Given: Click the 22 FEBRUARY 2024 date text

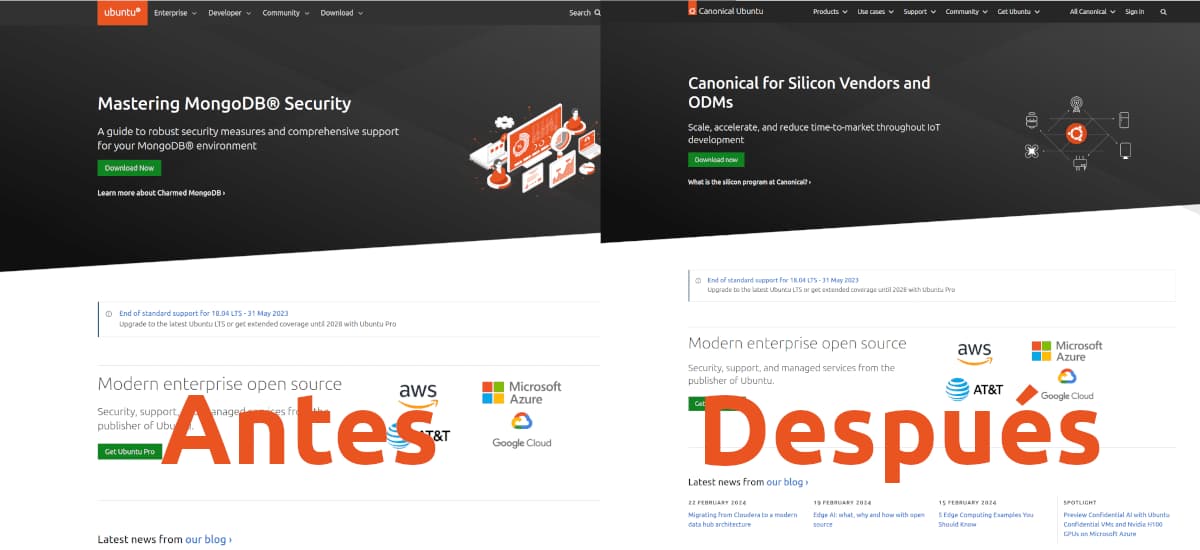Looking at the screenshot, I should [x=716, y=502].
